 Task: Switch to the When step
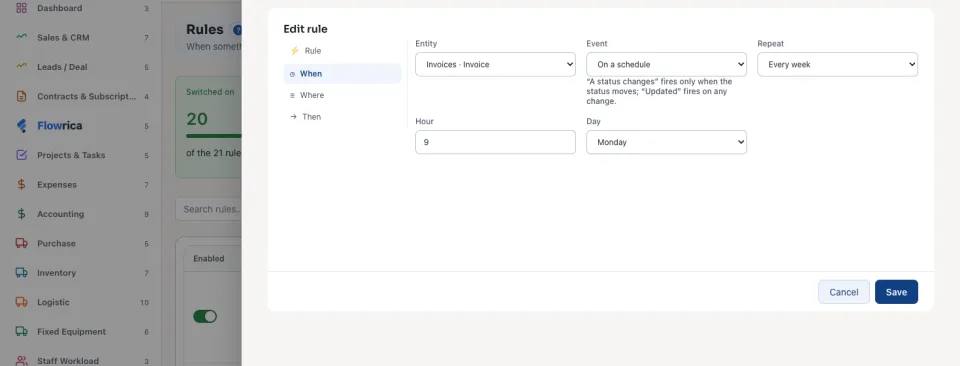tap(342, 73)
